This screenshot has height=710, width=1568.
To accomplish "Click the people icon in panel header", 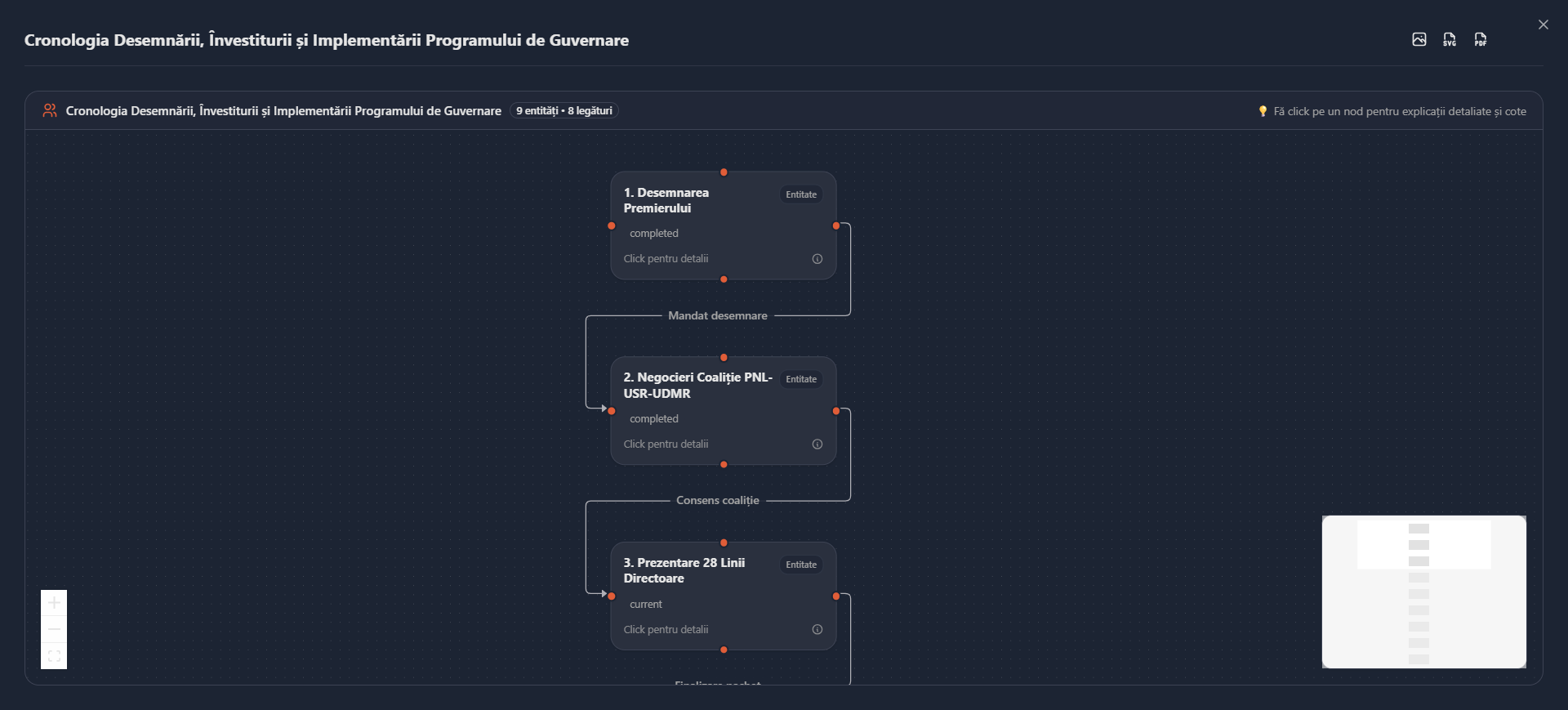I will pyautogui.click(x=50, y=110).
